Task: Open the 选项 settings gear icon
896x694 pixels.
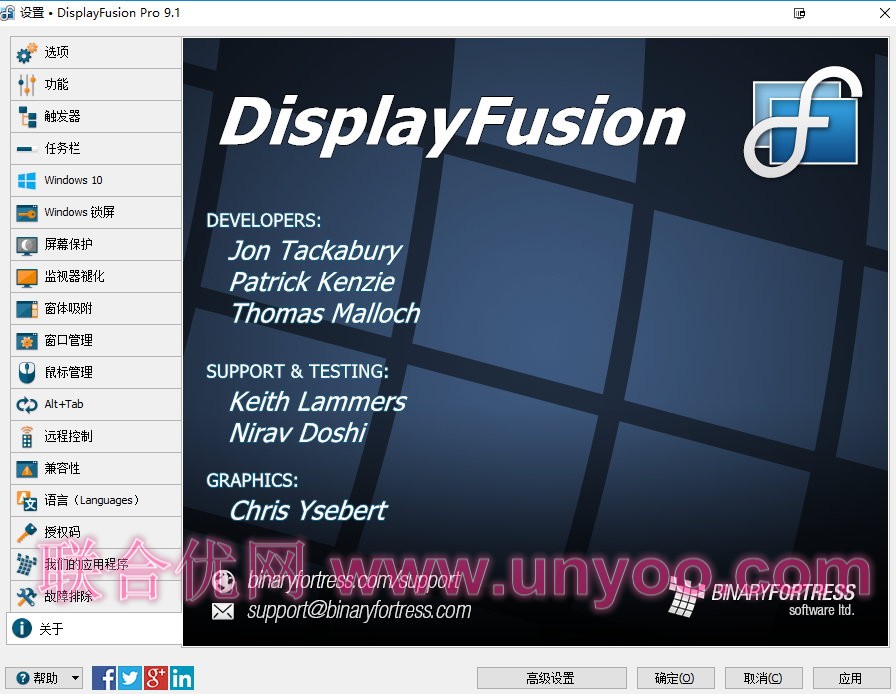Action: 26,53
